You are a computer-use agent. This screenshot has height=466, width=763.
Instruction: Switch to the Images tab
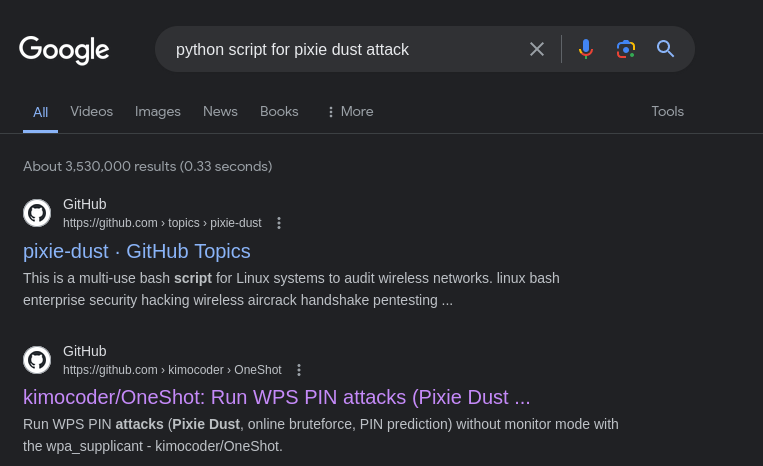pos(158,111)
